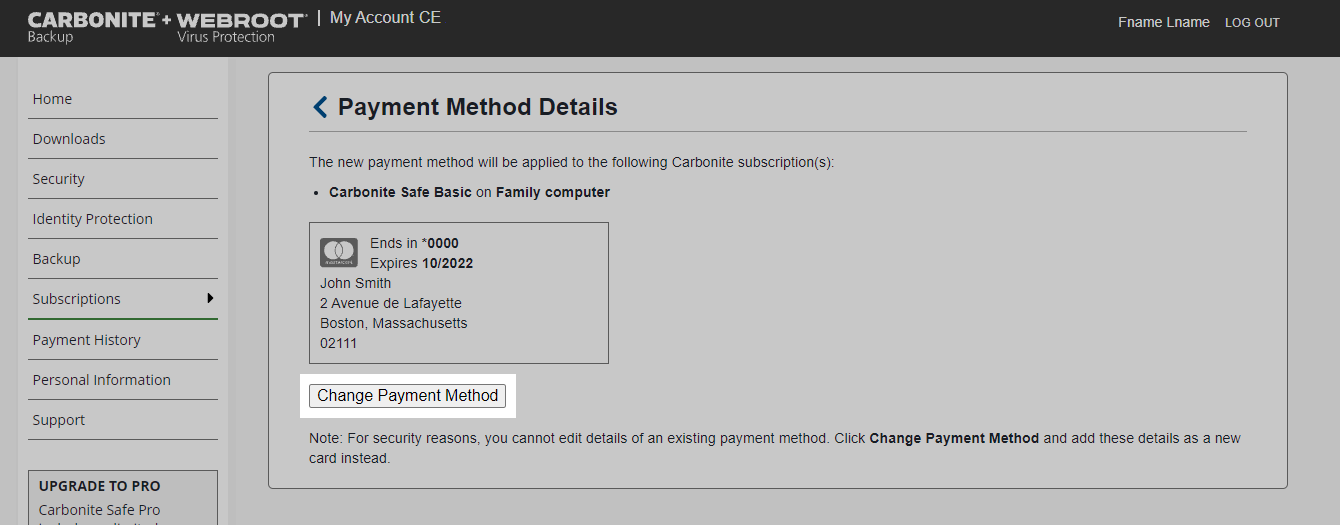The image size is (1340, 525).
Task: Select Backup in the sidebar
Action: 123,259
